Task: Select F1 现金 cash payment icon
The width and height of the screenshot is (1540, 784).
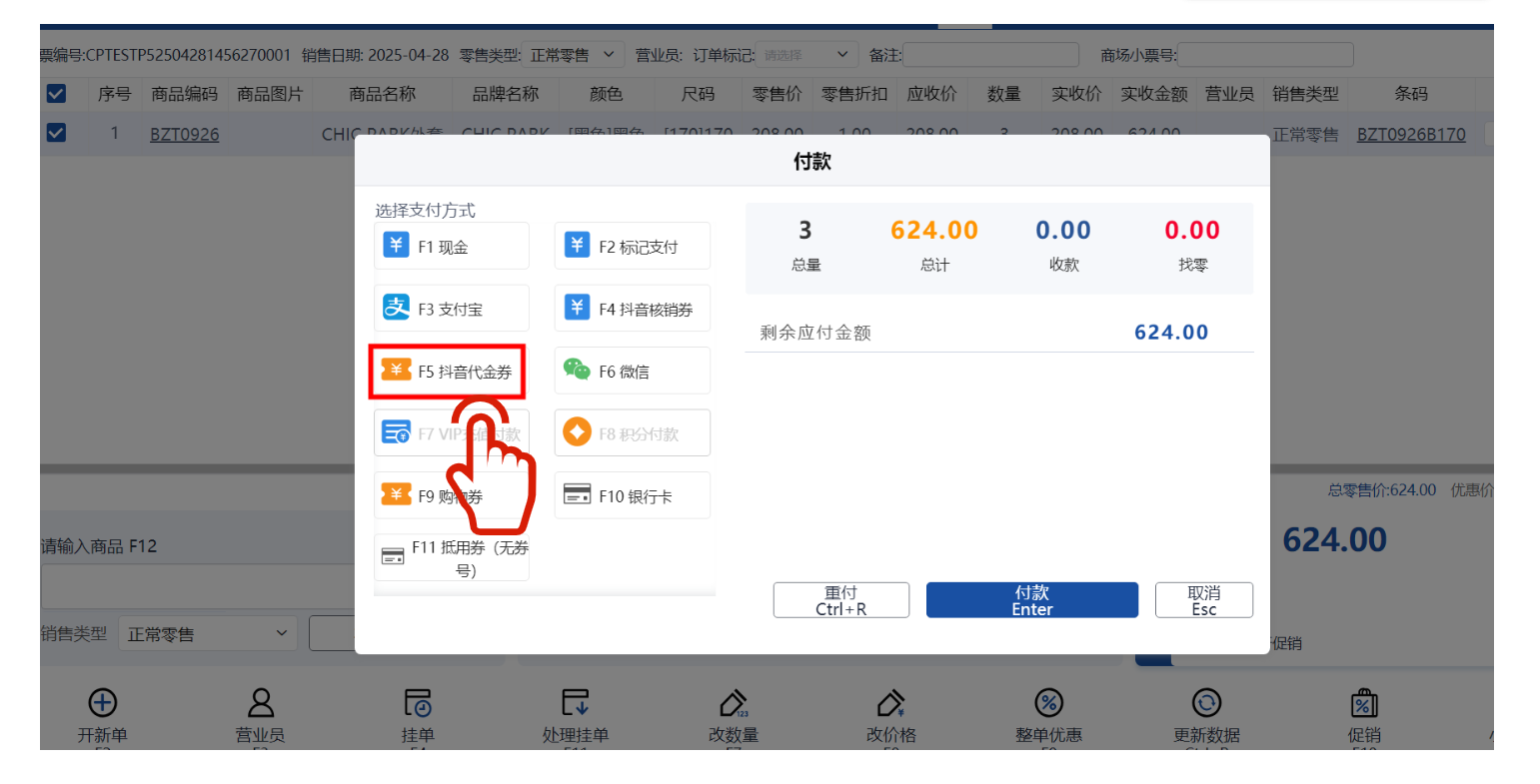Action: [397, 246]
